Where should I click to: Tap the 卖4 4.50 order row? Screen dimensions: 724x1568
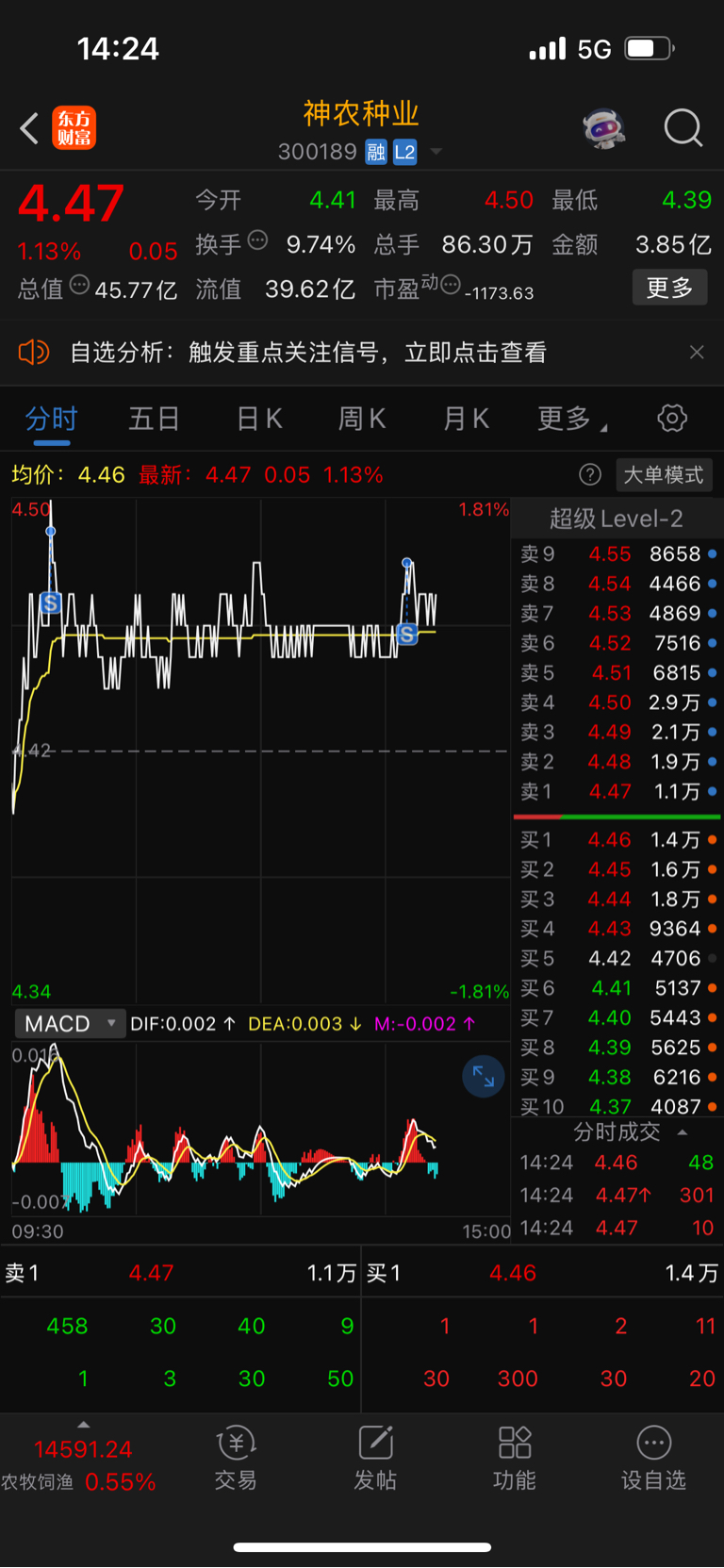617,702
